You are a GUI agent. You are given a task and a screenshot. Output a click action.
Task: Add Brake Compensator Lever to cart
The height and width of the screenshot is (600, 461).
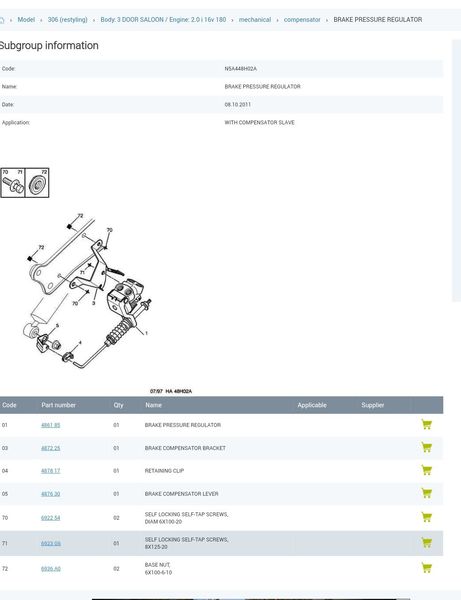click(426, 493)
